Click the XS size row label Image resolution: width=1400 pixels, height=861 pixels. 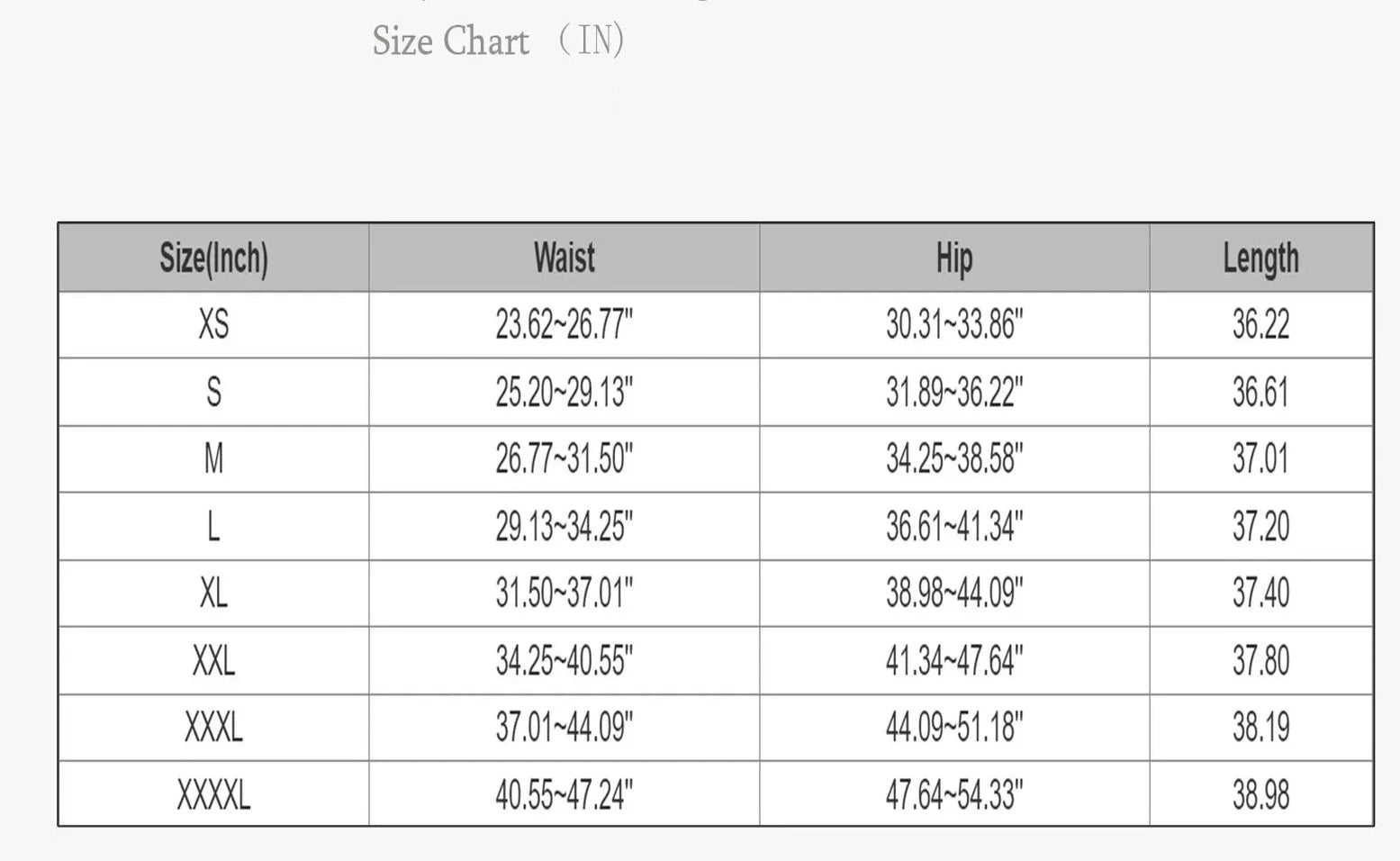click(x=213, y=324)
